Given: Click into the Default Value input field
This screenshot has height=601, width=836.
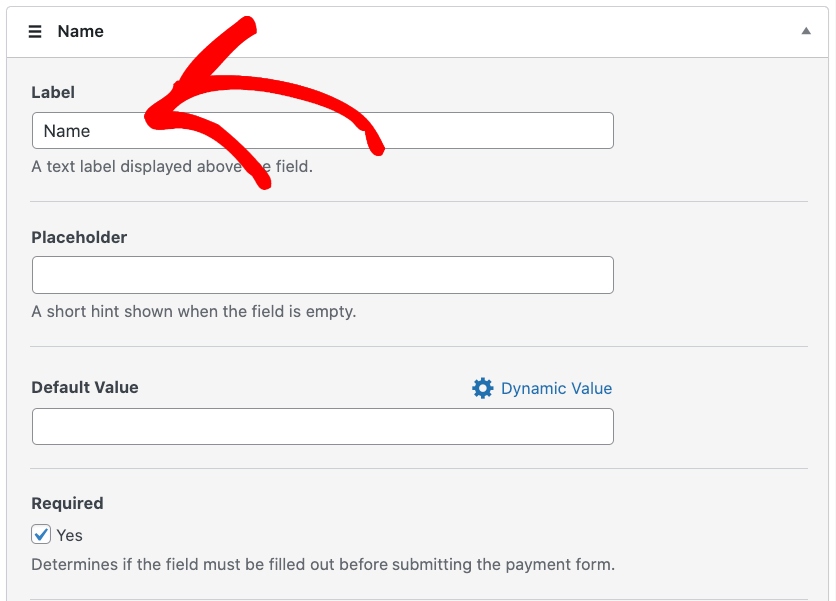Looking at the screenshot, I should [x=322, y=426].
